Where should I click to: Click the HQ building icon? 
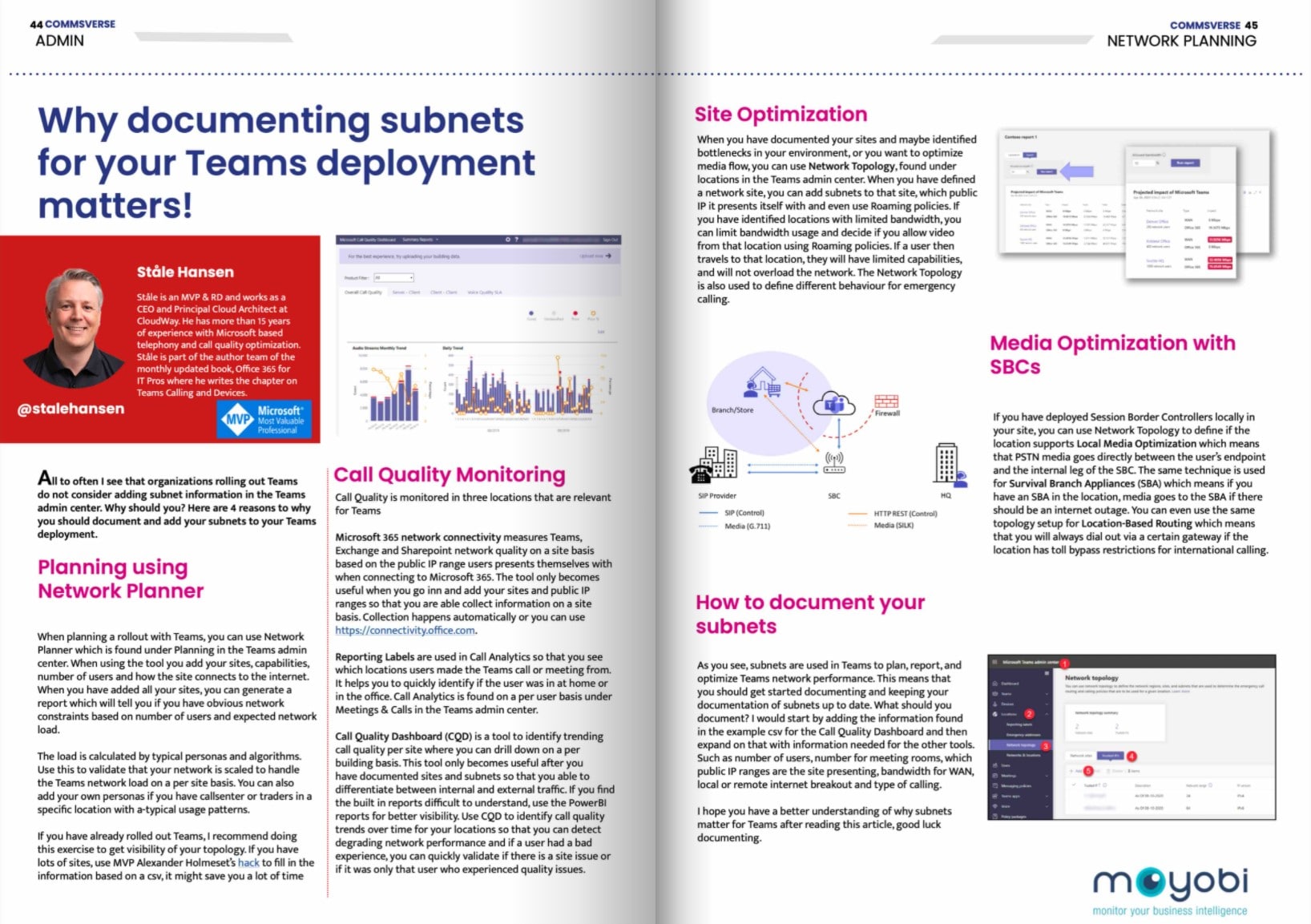coord(946,464)
